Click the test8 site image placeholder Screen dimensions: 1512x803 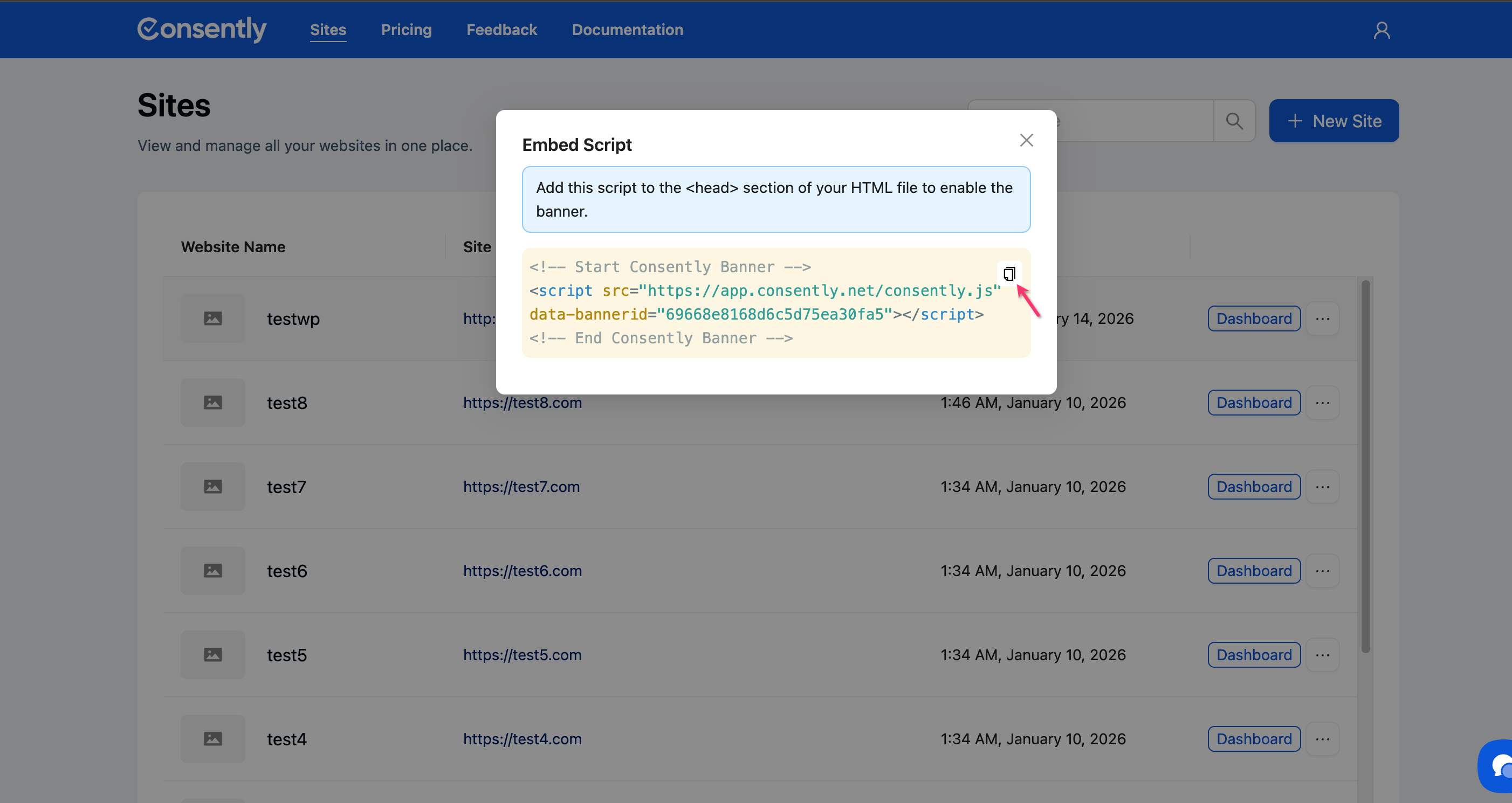click(212, 403)
